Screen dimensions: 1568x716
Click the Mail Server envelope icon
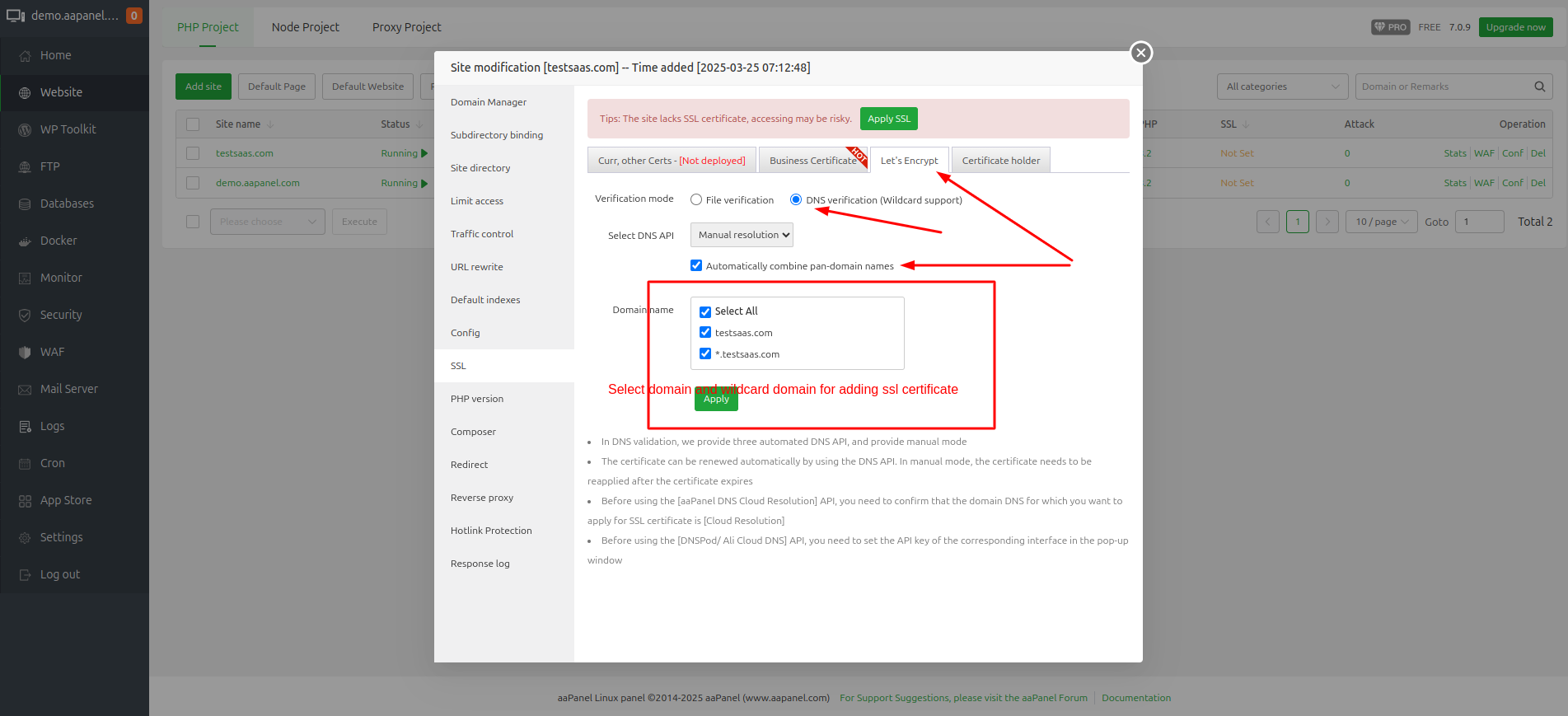25,390
